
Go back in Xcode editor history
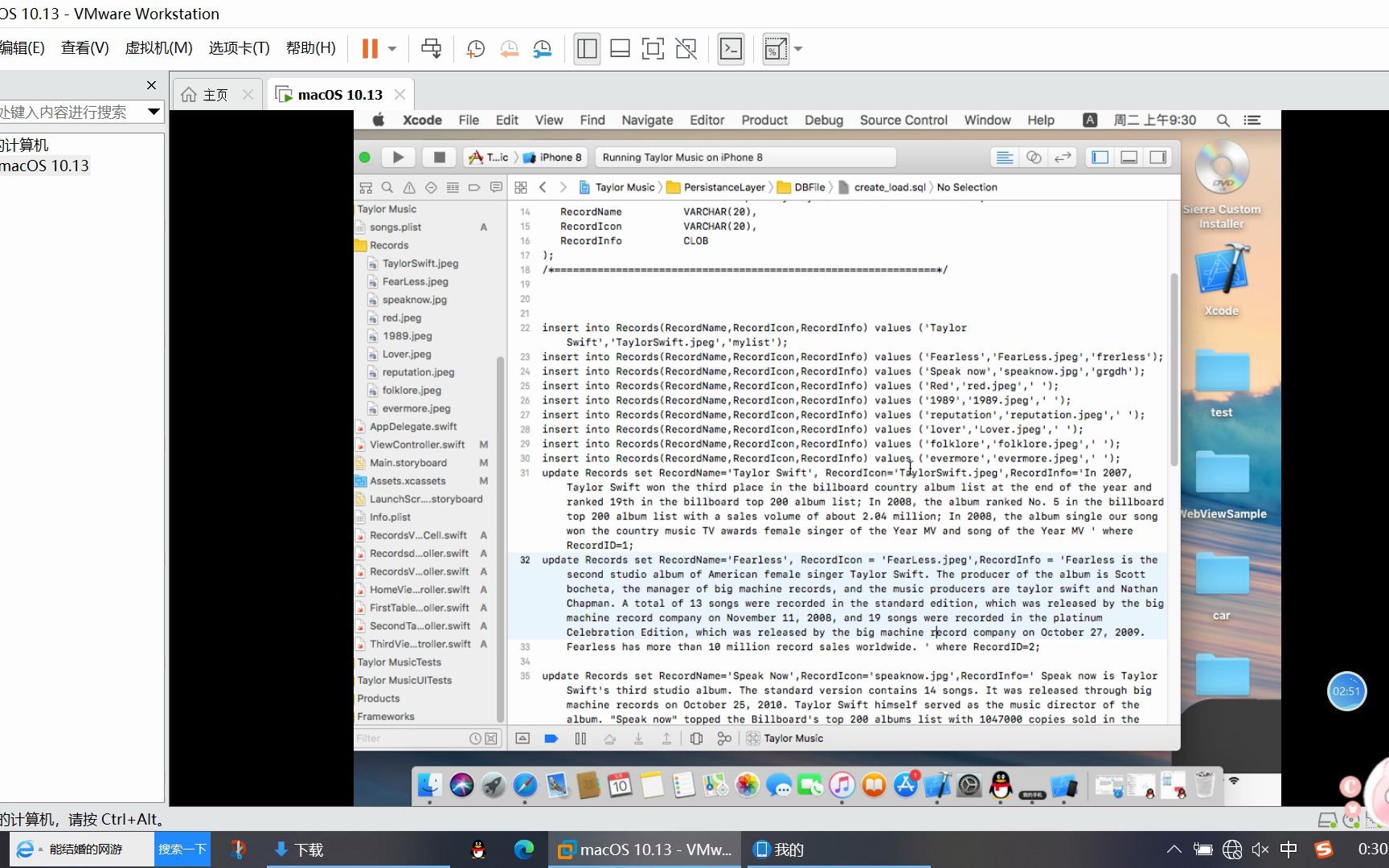[543, 187]
